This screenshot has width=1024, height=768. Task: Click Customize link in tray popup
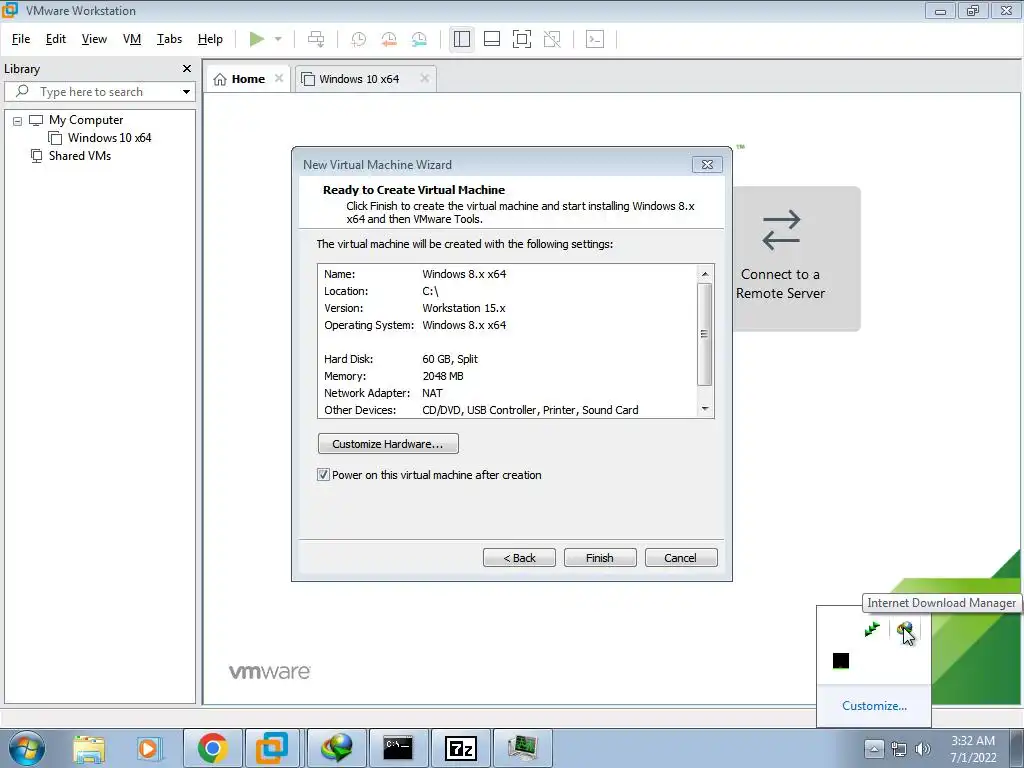click(874, 706)
